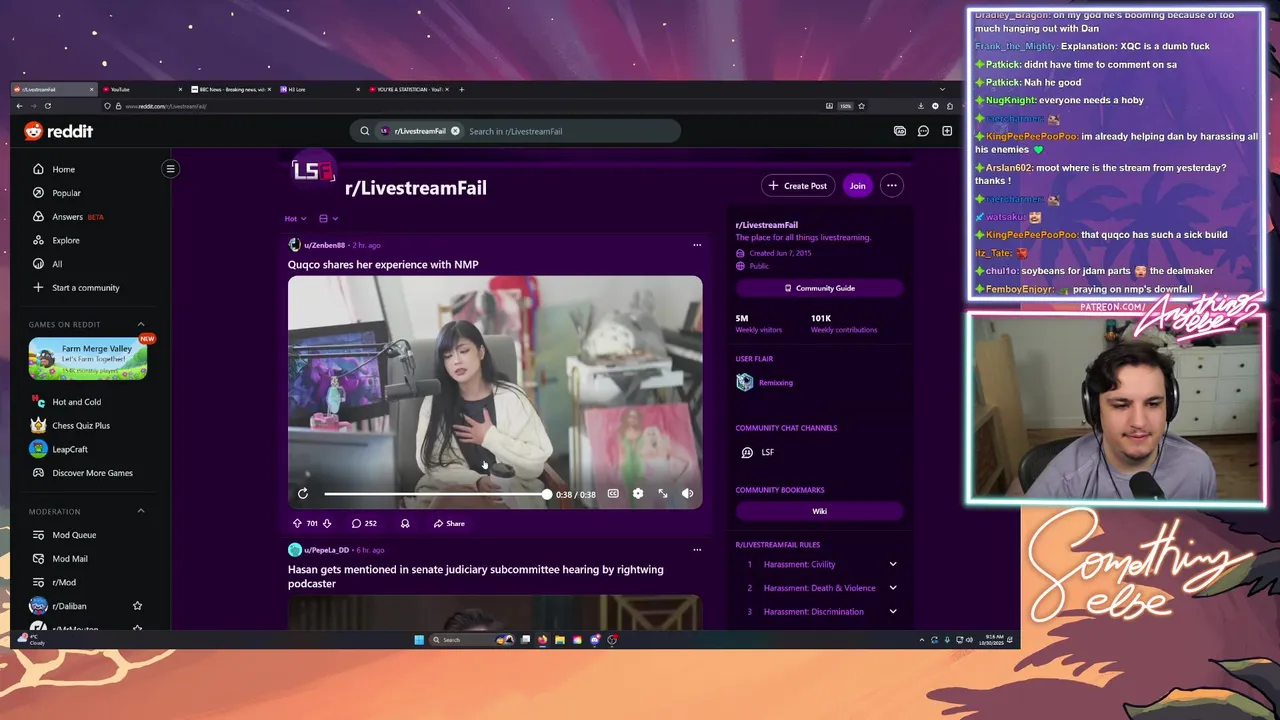
Task: Click the Windows Start button
Action: coord(419,640)
